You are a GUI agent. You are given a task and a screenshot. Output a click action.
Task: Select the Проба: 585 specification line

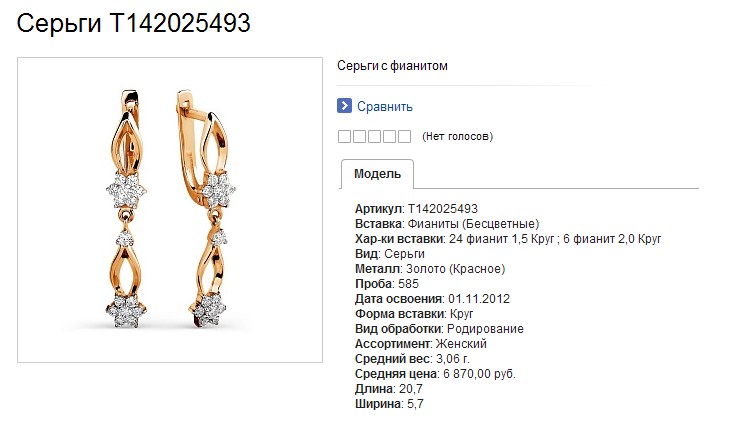386,284
